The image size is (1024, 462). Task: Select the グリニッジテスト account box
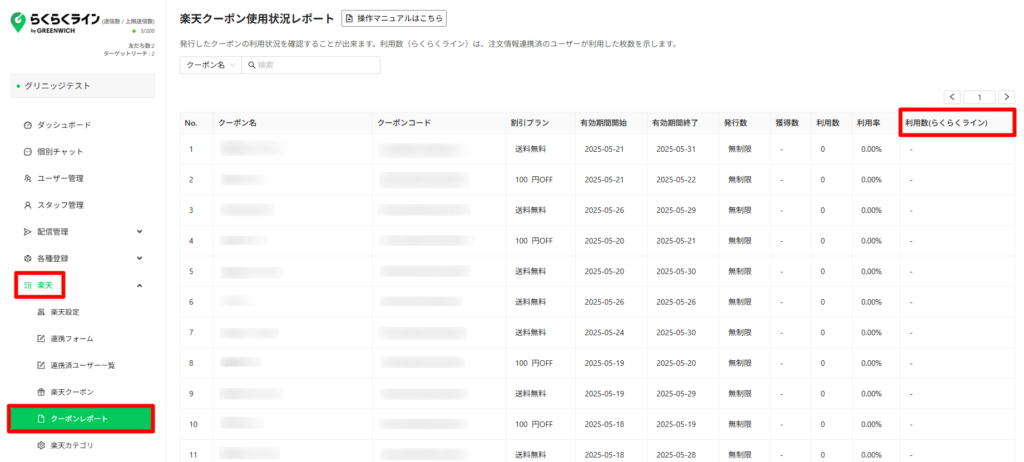pos(82,86)
